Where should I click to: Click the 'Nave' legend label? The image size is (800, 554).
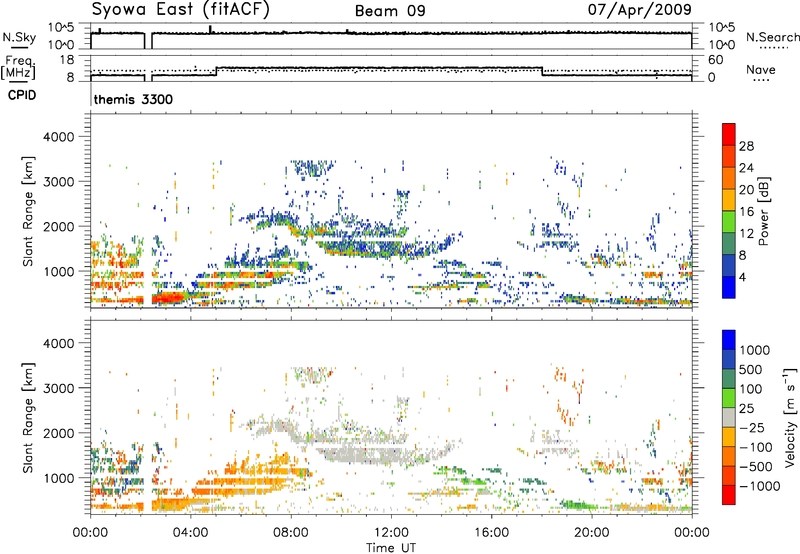pos(761,69)
